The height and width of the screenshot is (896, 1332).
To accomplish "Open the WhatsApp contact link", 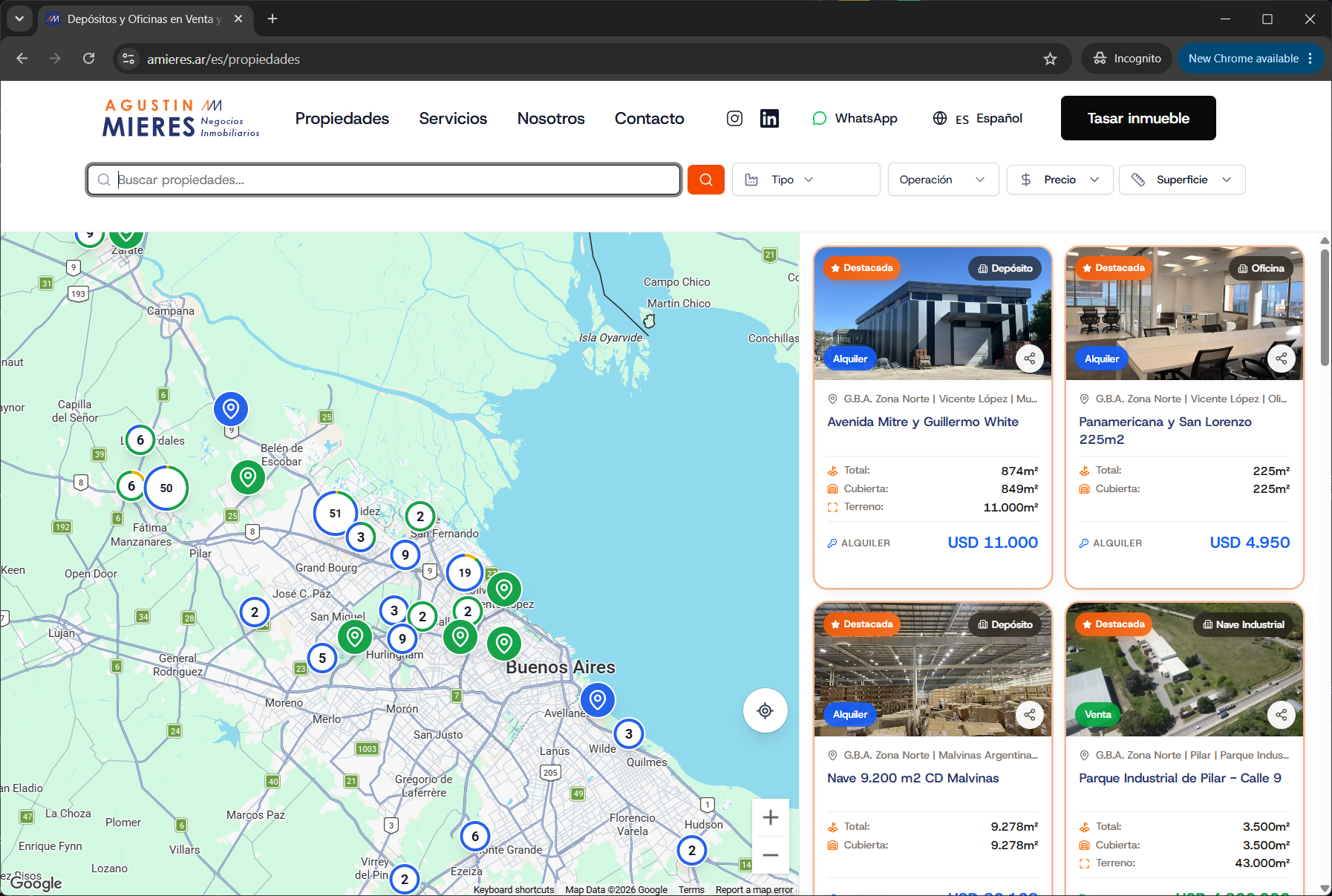I will [x=855, y=119].
